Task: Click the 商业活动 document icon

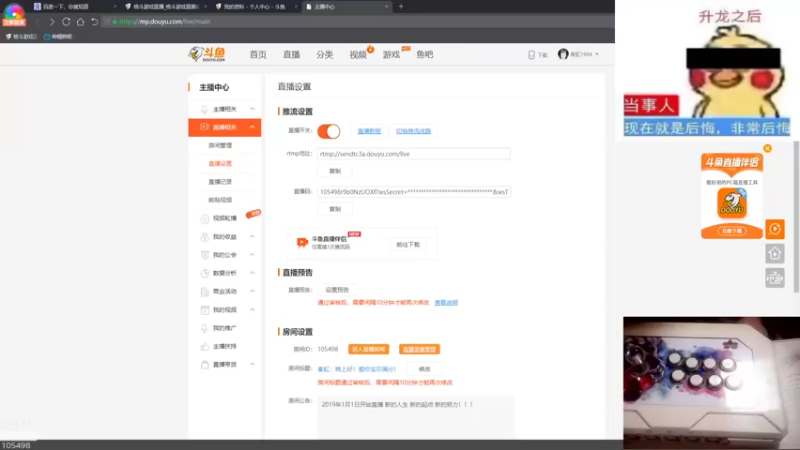Action: click(205, 291)
